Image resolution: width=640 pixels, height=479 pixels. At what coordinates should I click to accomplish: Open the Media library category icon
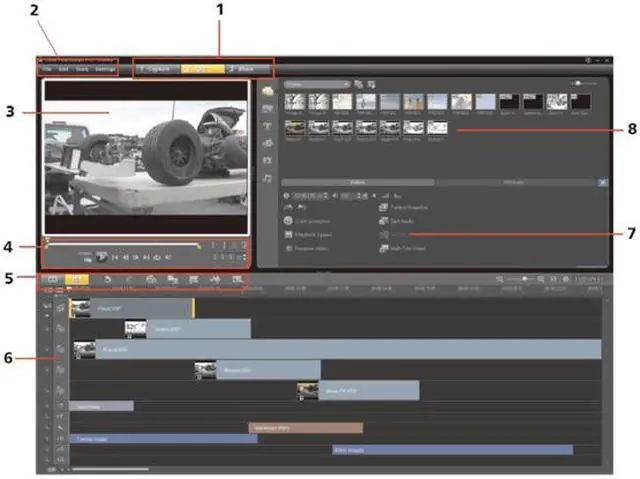click(268, 91)
